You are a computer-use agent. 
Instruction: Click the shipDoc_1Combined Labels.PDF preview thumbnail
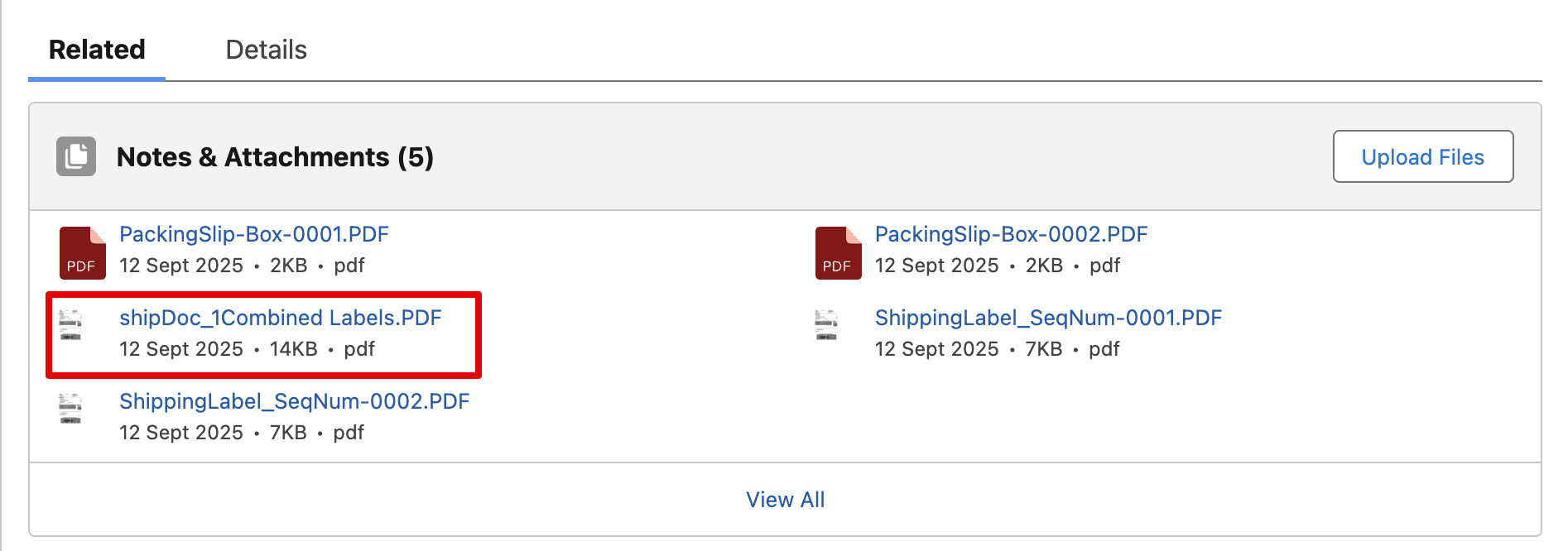(71, 325)
